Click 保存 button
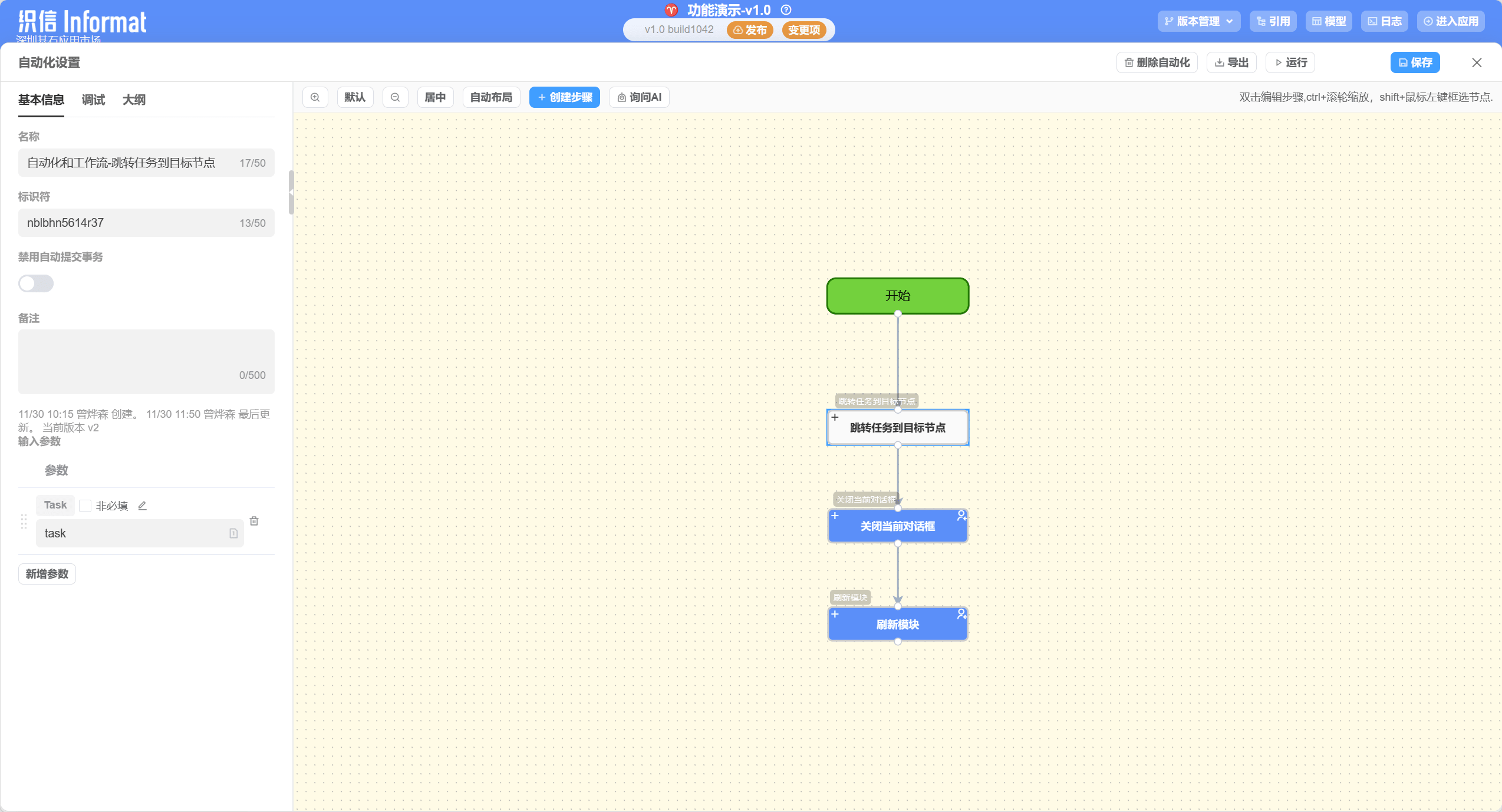1502x812 pixels. 1415,62
